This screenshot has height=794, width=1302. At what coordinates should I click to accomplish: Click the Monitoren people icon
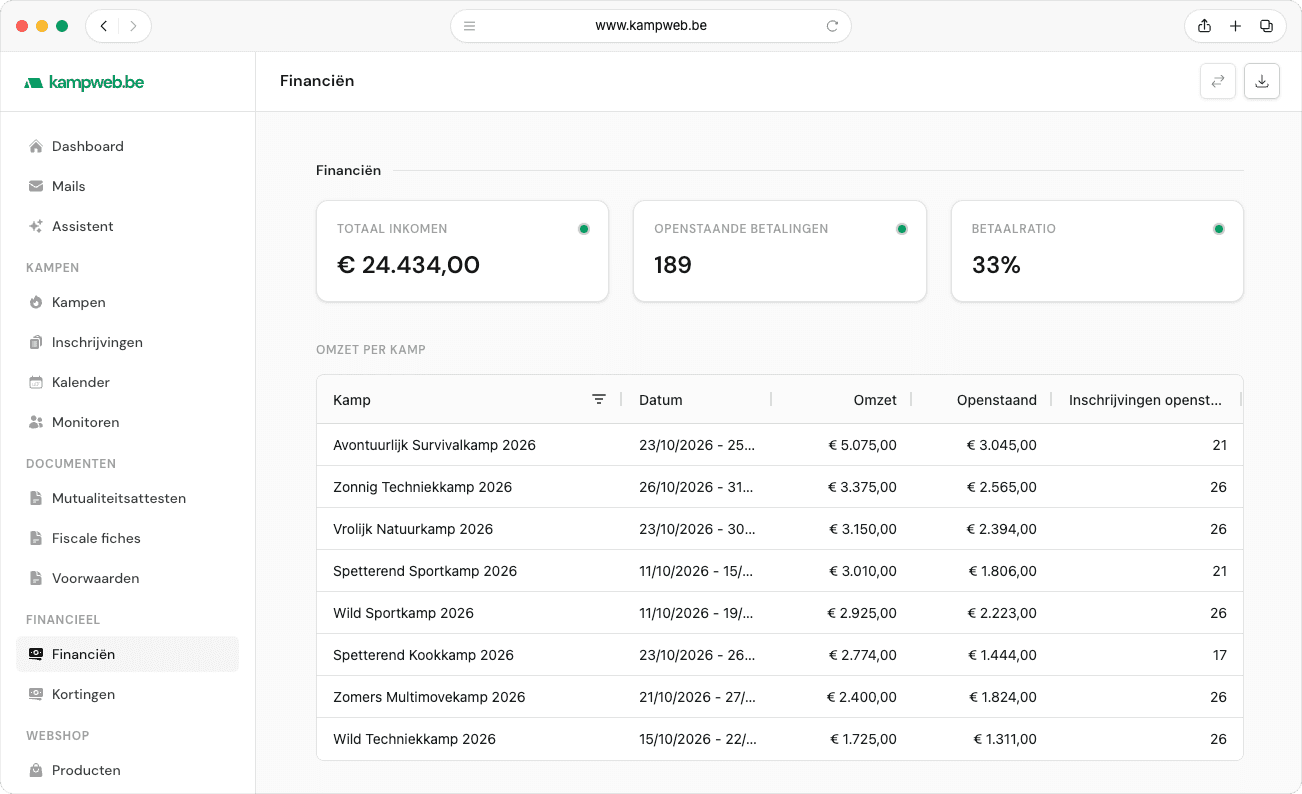pos(36,422)
